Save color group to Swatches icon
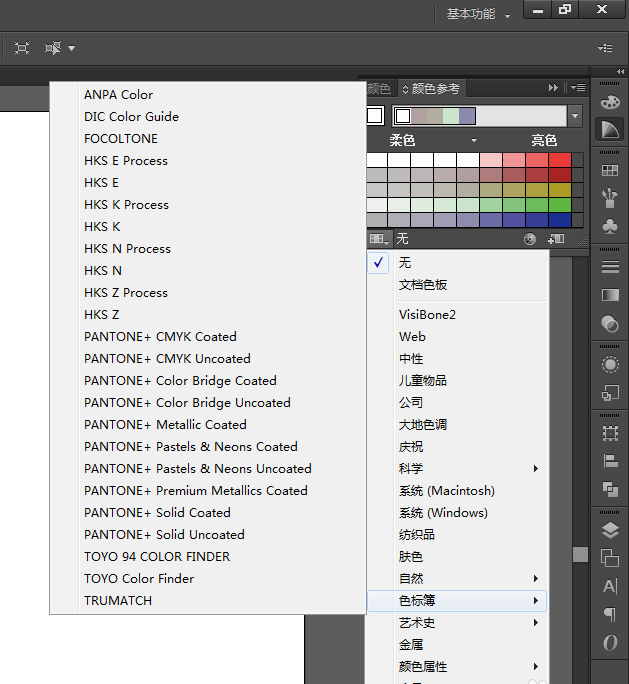Image resolution: width=629 pixels, height=684 pixels. click(x=556, y=239)
